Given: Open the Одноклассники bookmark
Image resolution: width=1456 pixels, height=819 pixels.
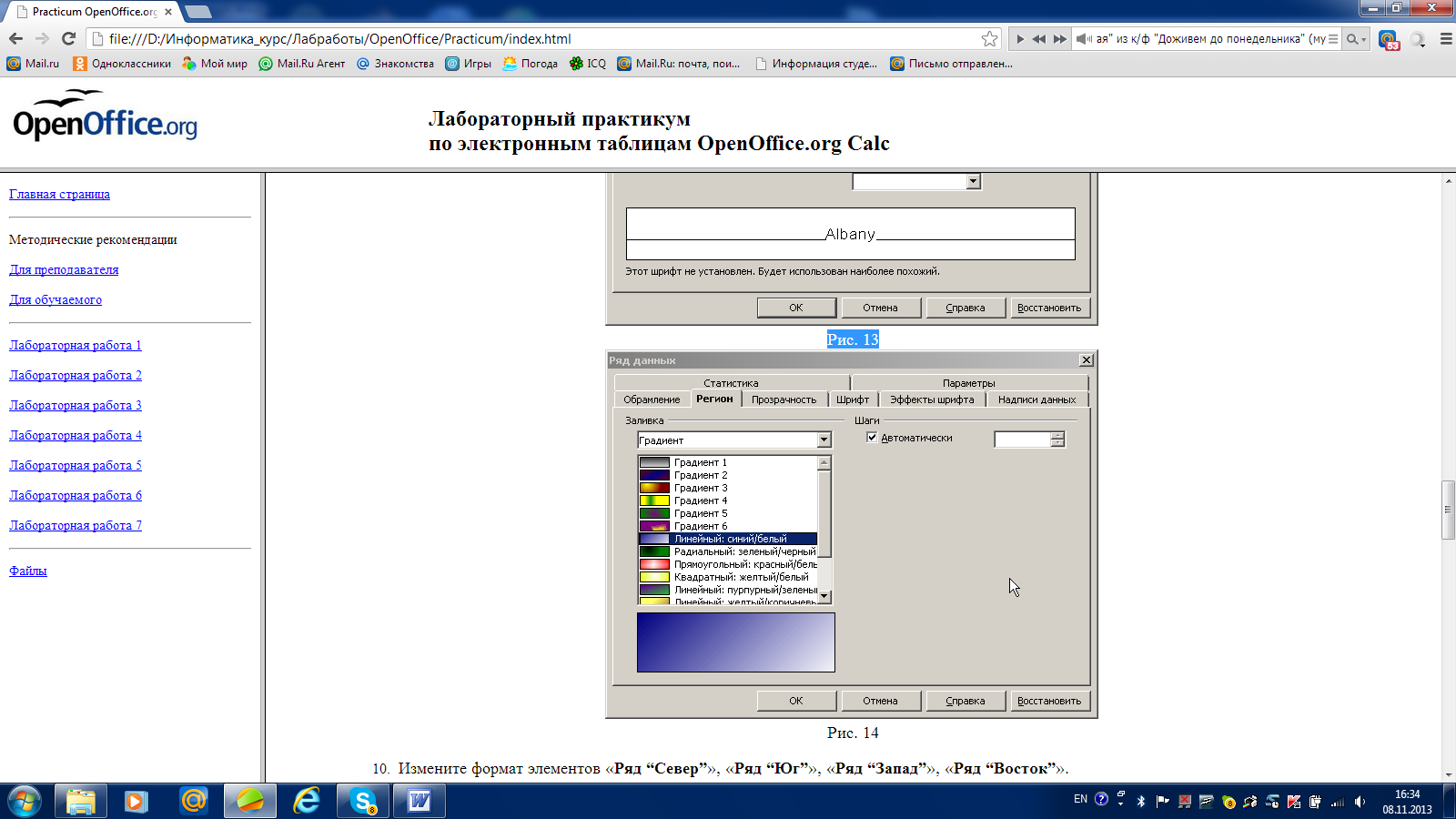Looking at the screenshot, I should click(122, 64).
